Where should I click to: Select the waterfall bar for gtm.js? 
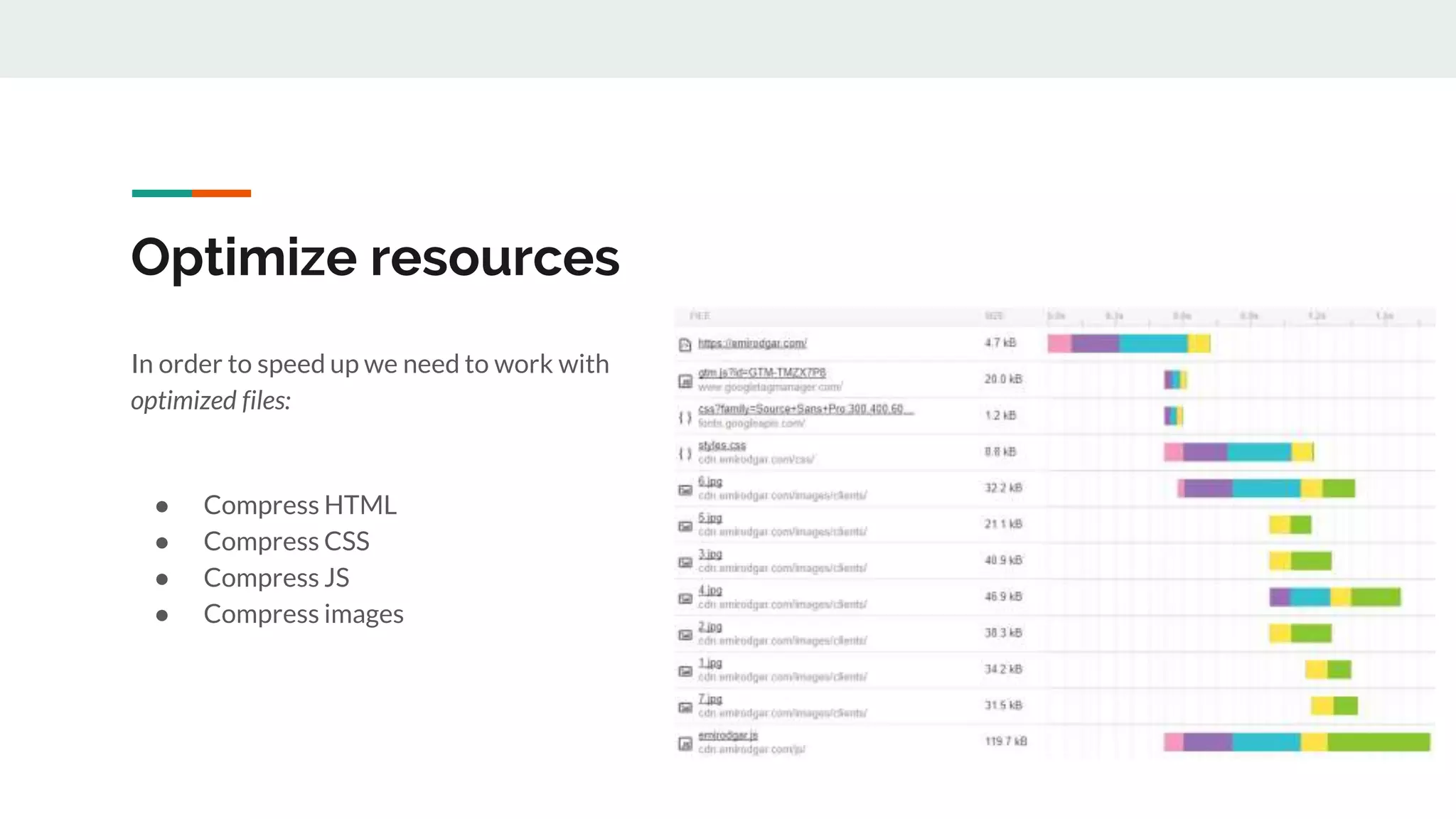1175,380
